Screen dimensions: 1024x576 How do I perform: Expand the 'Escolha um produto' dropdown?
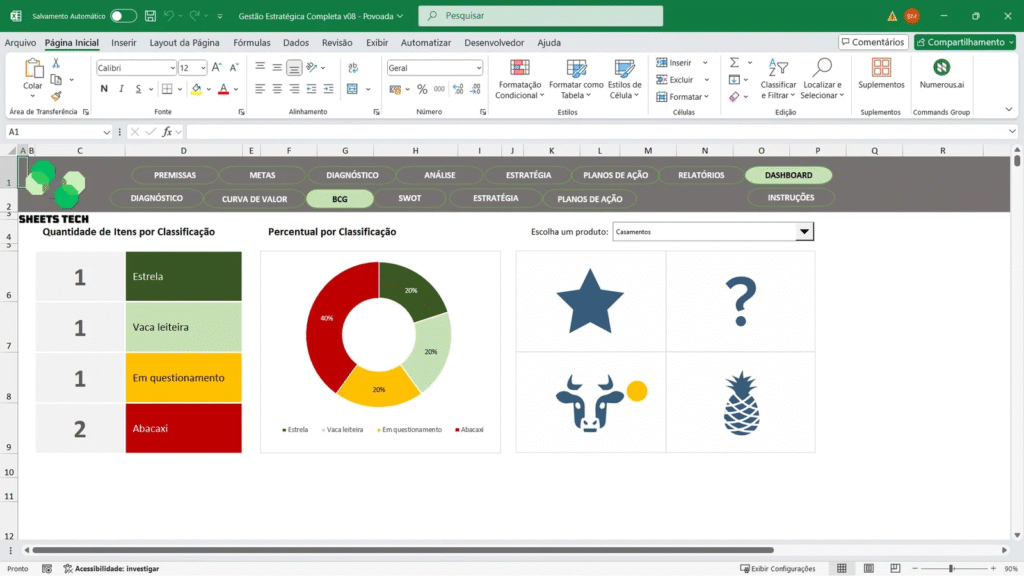coord(804,232)
